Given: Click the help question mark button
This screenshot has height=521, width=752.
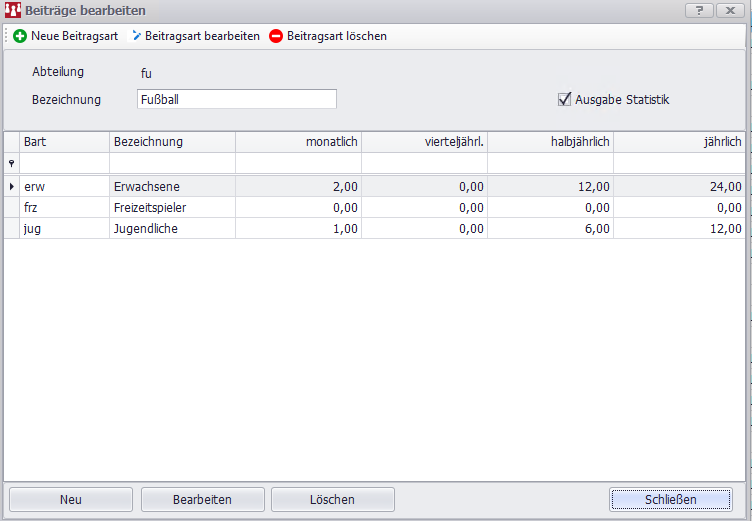Looking at the screenshot, I should coord(698,10).
